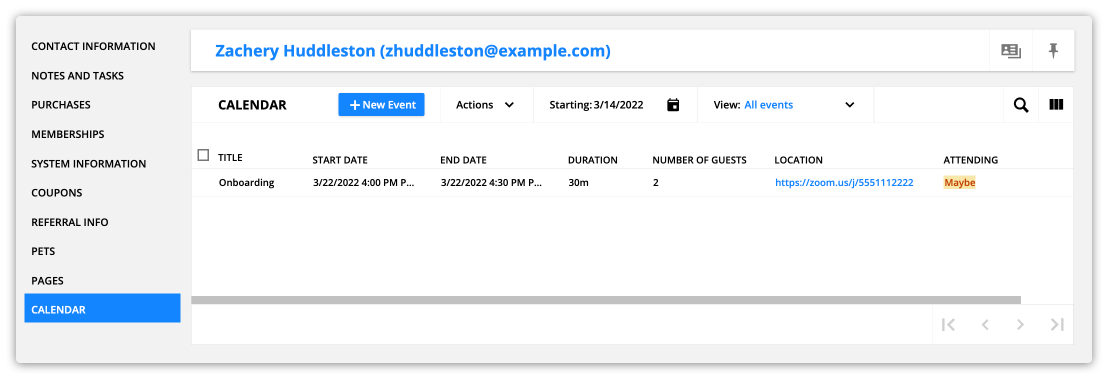Switch to Purchases section
The height and width of the screenshot is (379, 1108).
(61, 105)
